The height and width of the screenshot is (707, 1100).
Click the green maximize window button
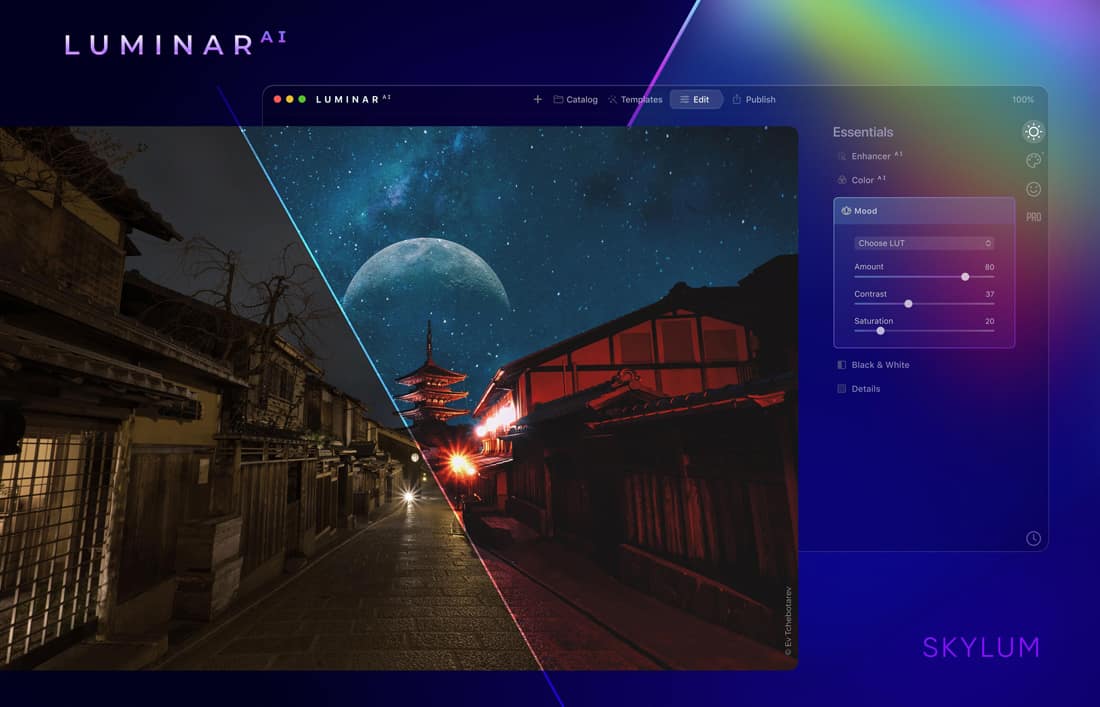coord(302,100)
